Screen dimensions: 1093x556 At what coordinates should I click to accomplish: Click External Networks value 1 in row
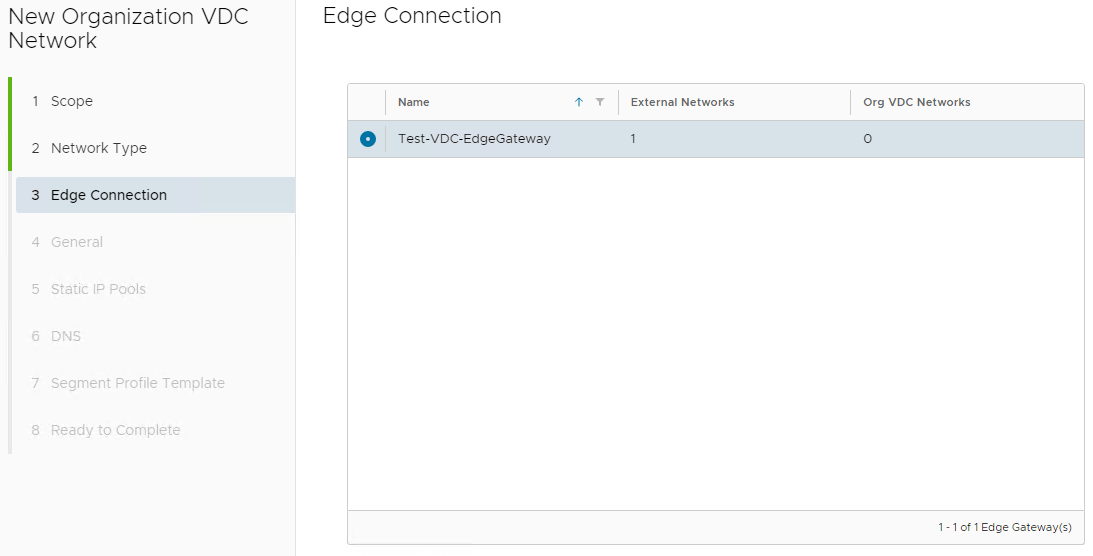coord(633,139)
